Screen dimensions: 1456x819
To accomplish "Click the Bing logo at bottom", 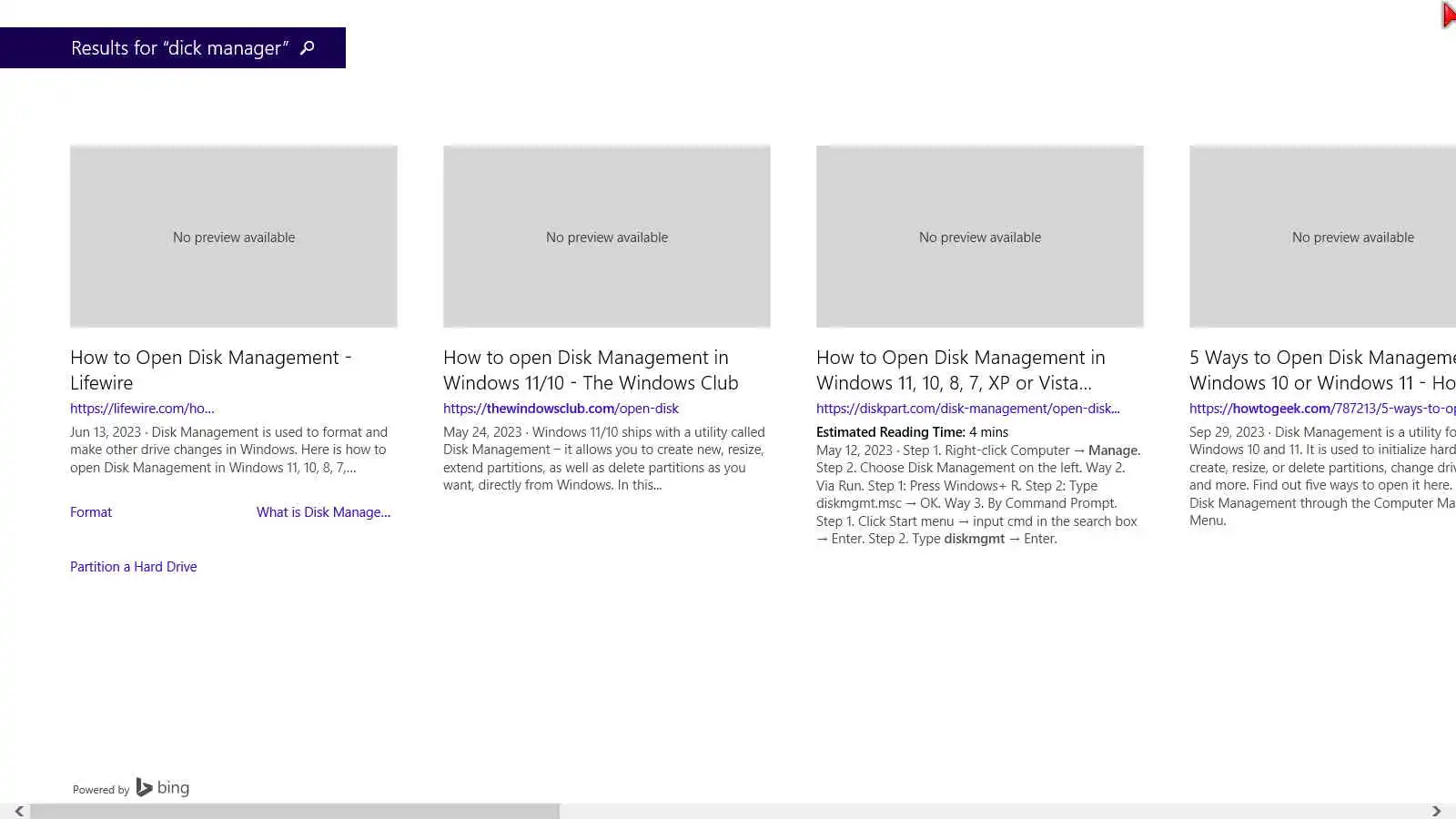I will coord(163,787).
